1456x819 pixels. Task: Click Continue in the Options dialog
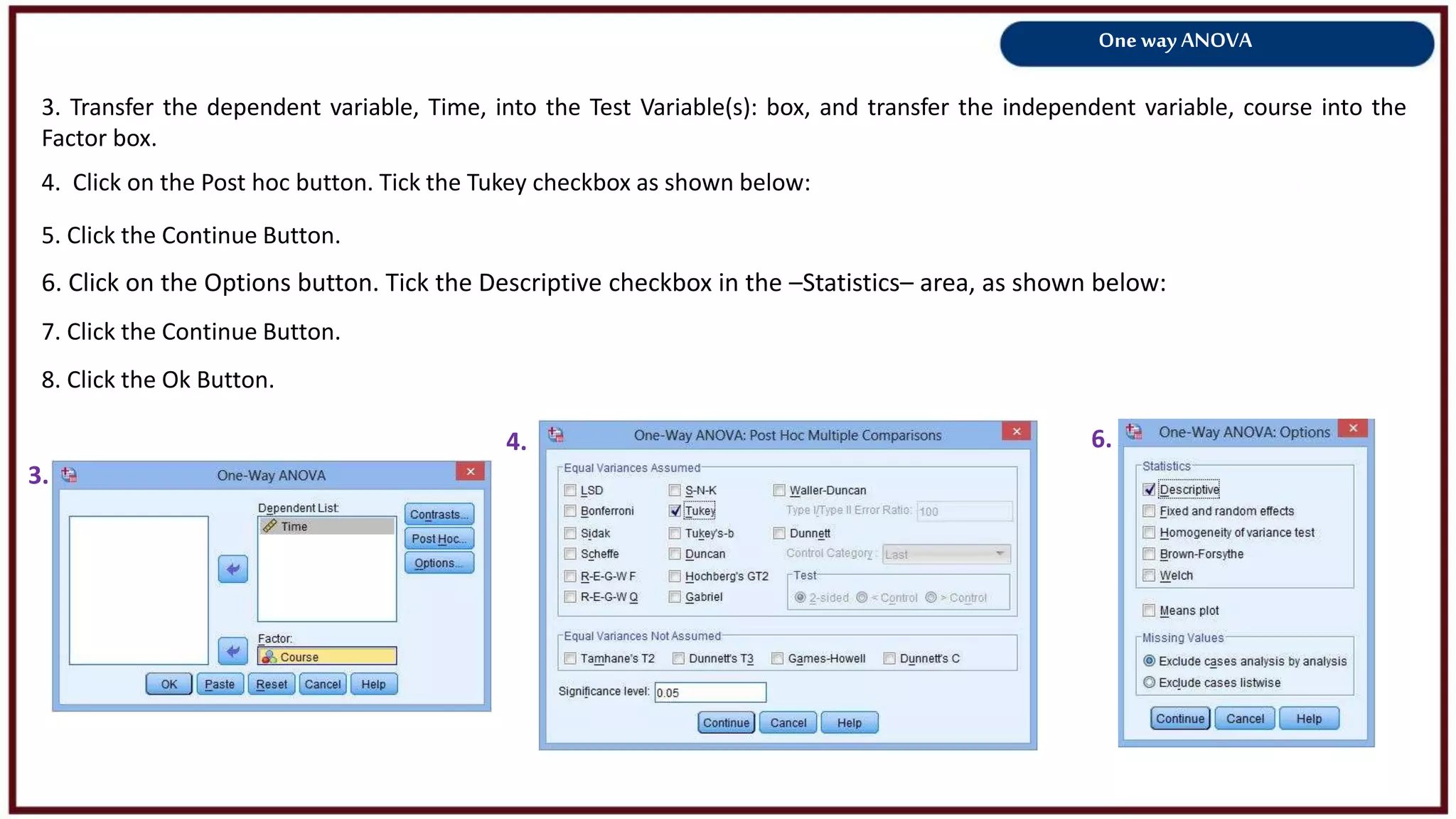pos(1180,718)
